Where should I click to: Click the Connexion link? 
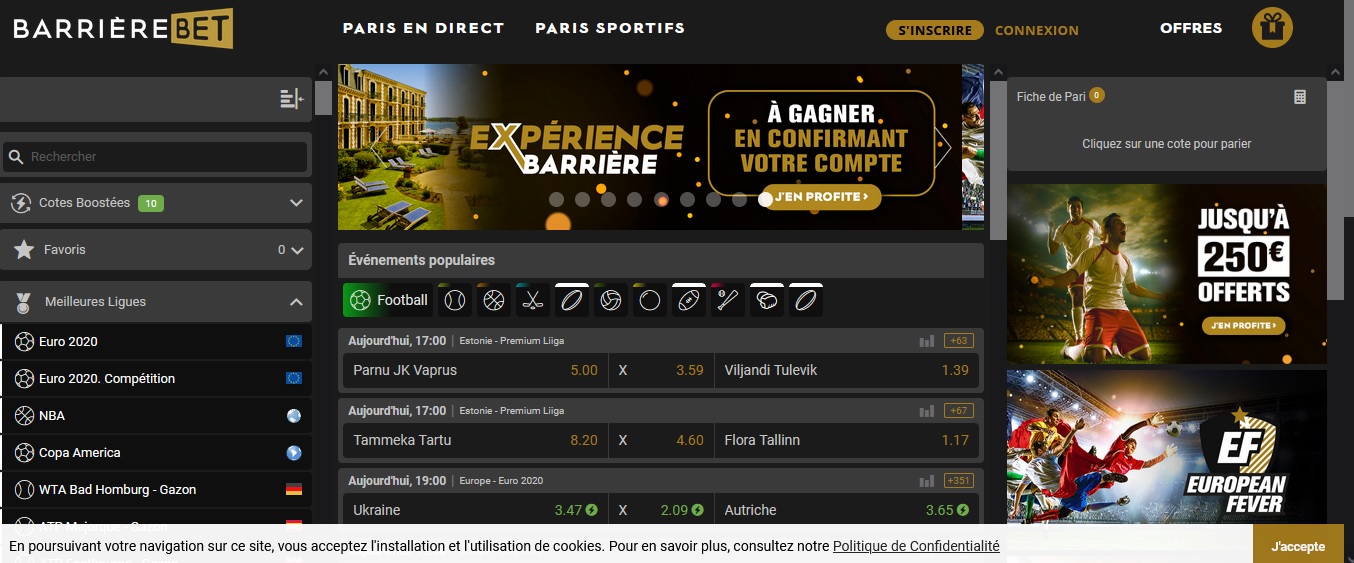click(1037, 30)
